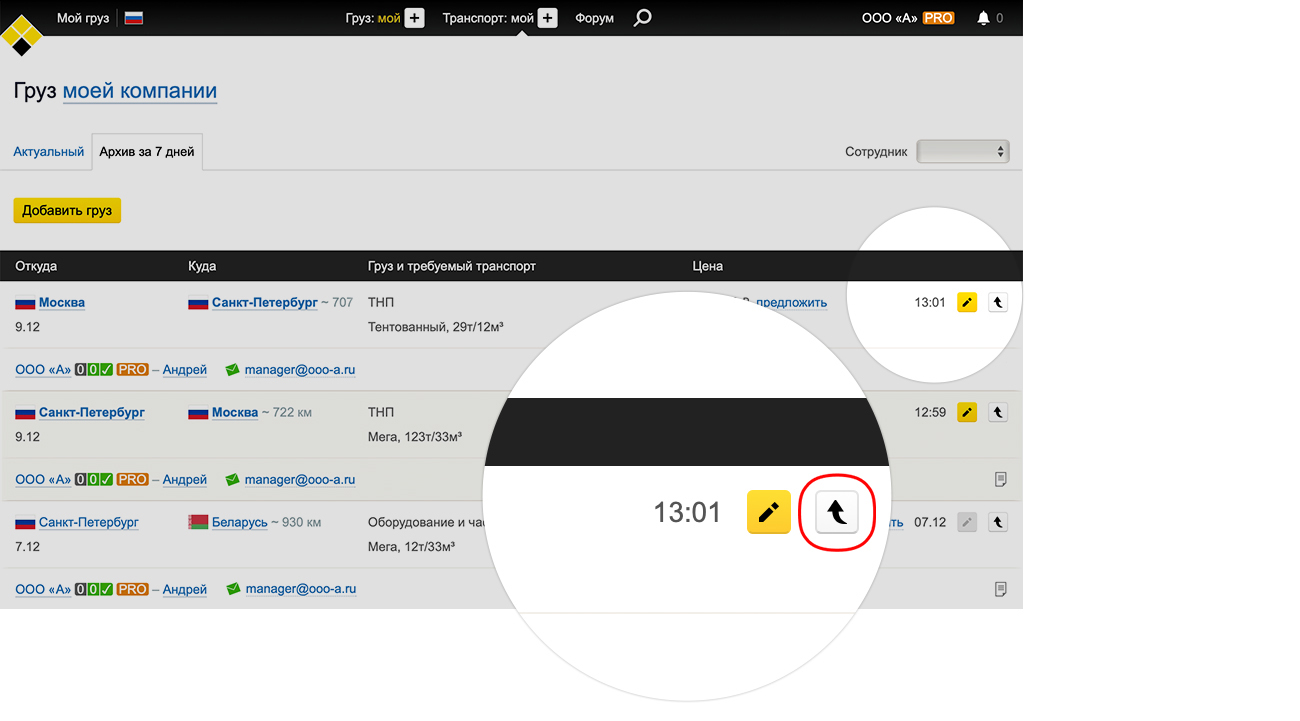The width and height of the screenshot is (1300, 721).
Task: Open Москва origin link dated 9.12
Action: (62, 303)
